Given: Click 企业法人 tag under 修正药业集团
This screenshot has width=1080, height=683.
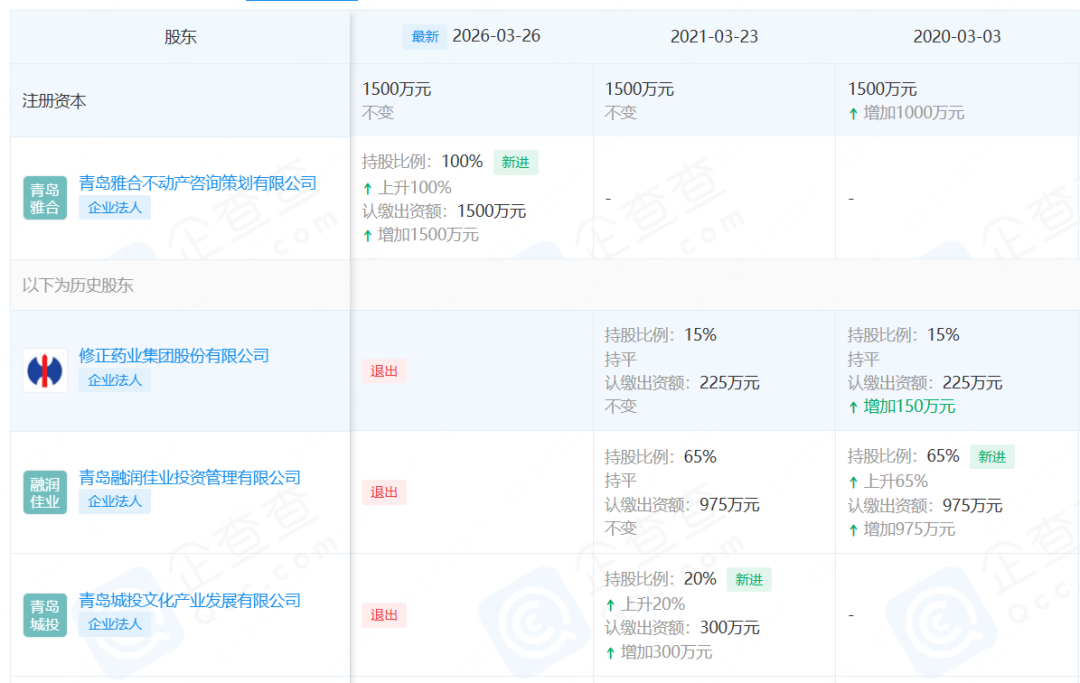Looking at the screenshot, I should (114, 380).
